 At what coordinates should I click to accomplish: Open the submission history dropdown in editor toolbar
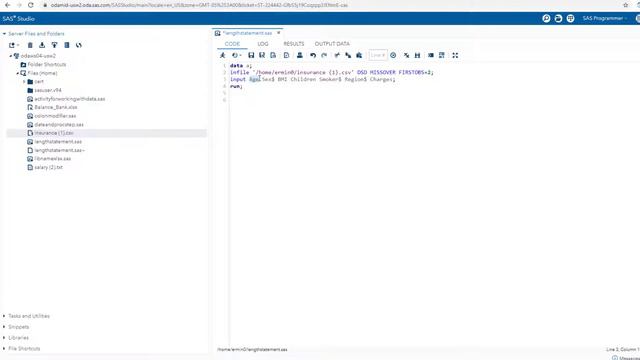tap(237, 55)
